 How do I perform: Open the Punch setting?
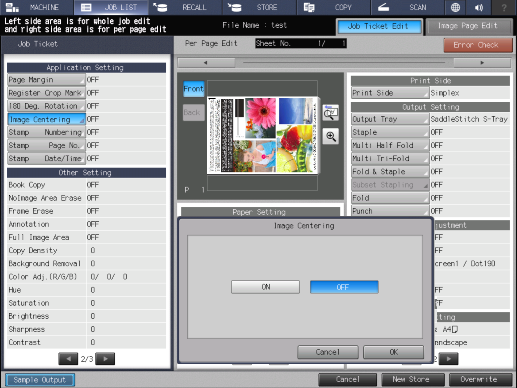click(x=390, y=211)
